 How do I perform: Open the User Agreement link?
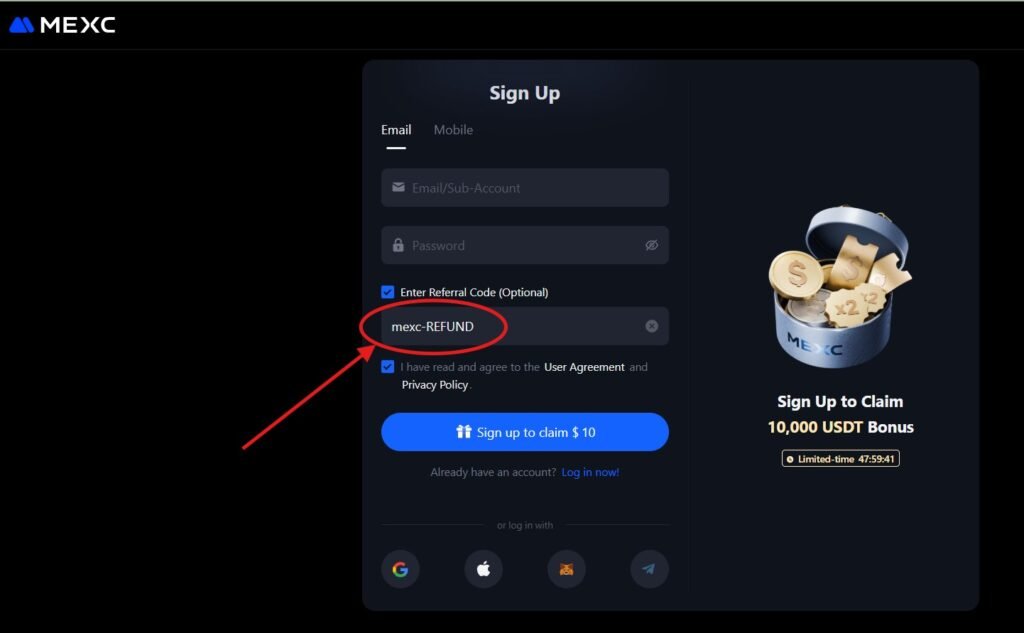(x=584, y=367)
